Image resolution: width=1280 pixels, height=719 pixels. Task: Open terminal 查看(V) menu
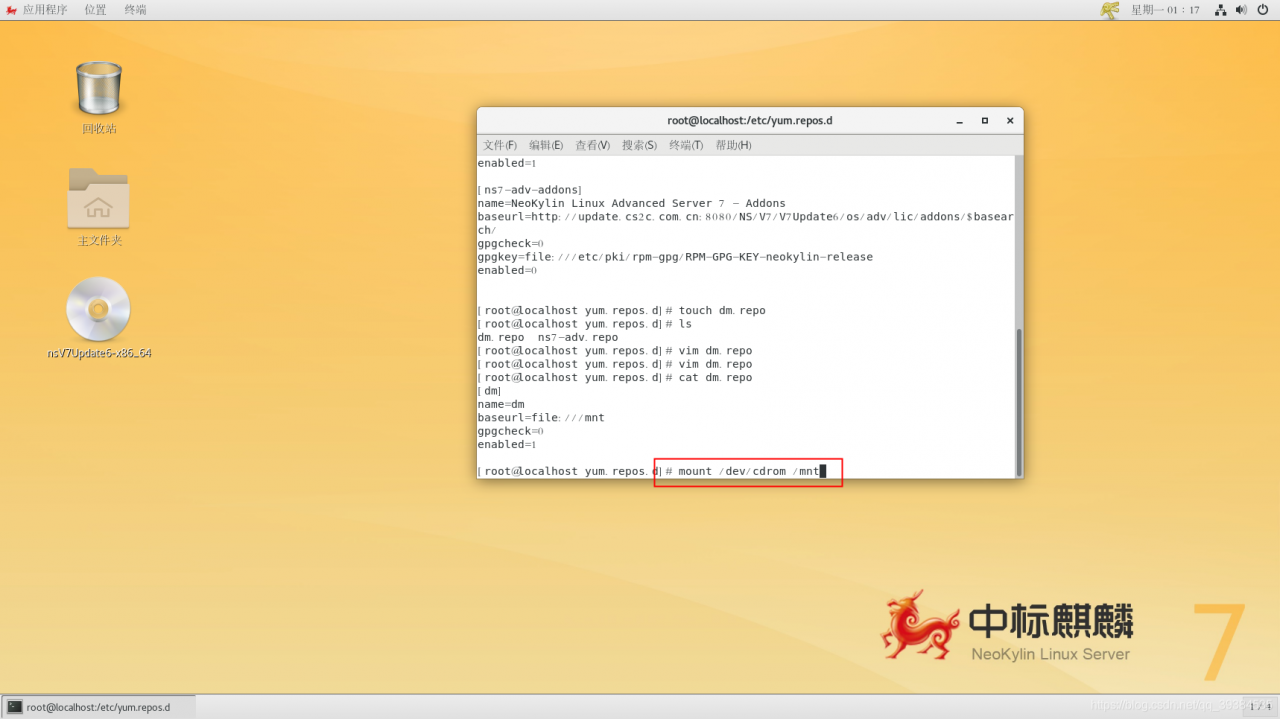592,145
